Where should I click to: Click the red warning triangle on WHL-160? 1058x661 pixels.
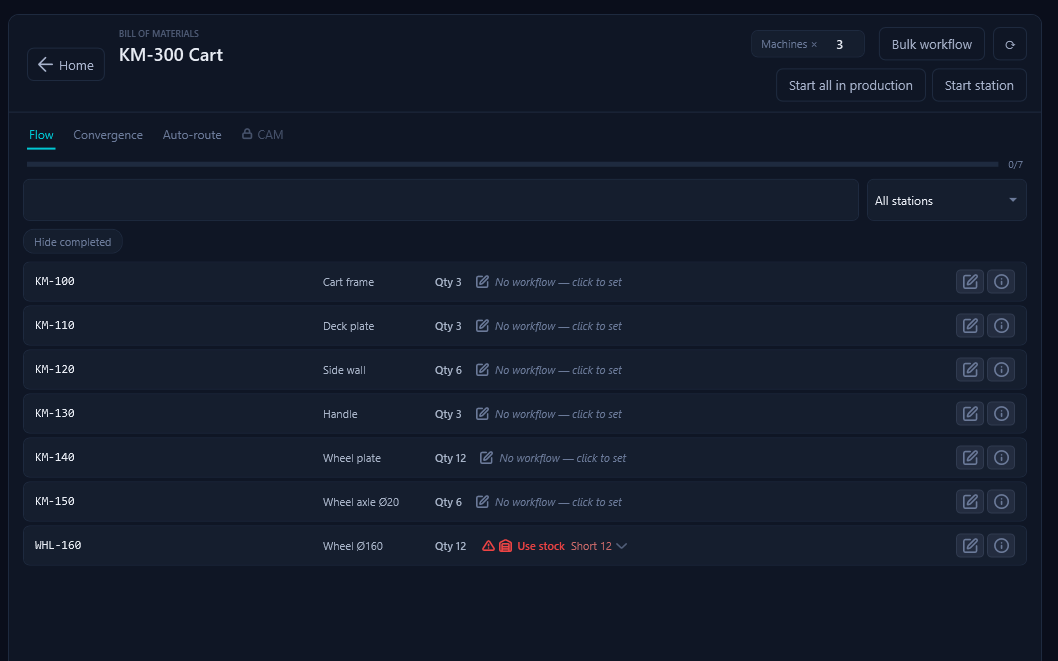488,546
